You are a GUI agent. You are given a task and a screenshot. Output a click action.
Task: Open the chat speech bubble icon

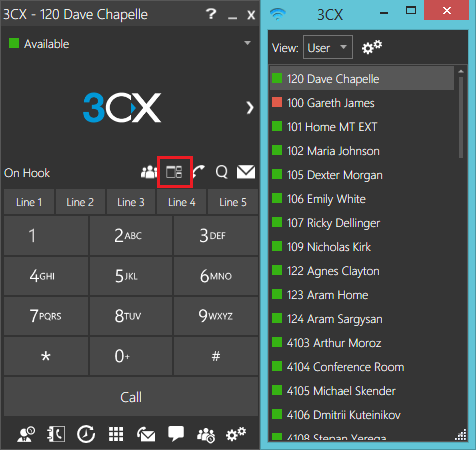[x=176, y=434]
